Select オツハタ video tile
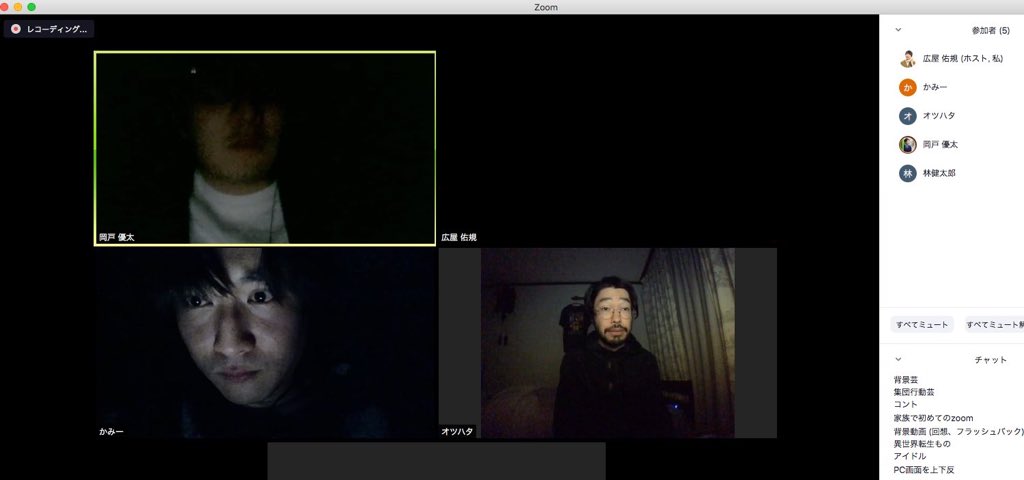The image size is (1024, 480). point(608,343)
